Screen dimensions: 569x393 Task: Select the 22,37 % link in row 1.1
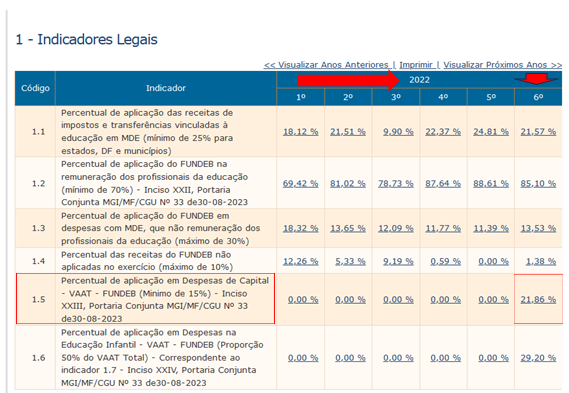(x=443, y=132)
